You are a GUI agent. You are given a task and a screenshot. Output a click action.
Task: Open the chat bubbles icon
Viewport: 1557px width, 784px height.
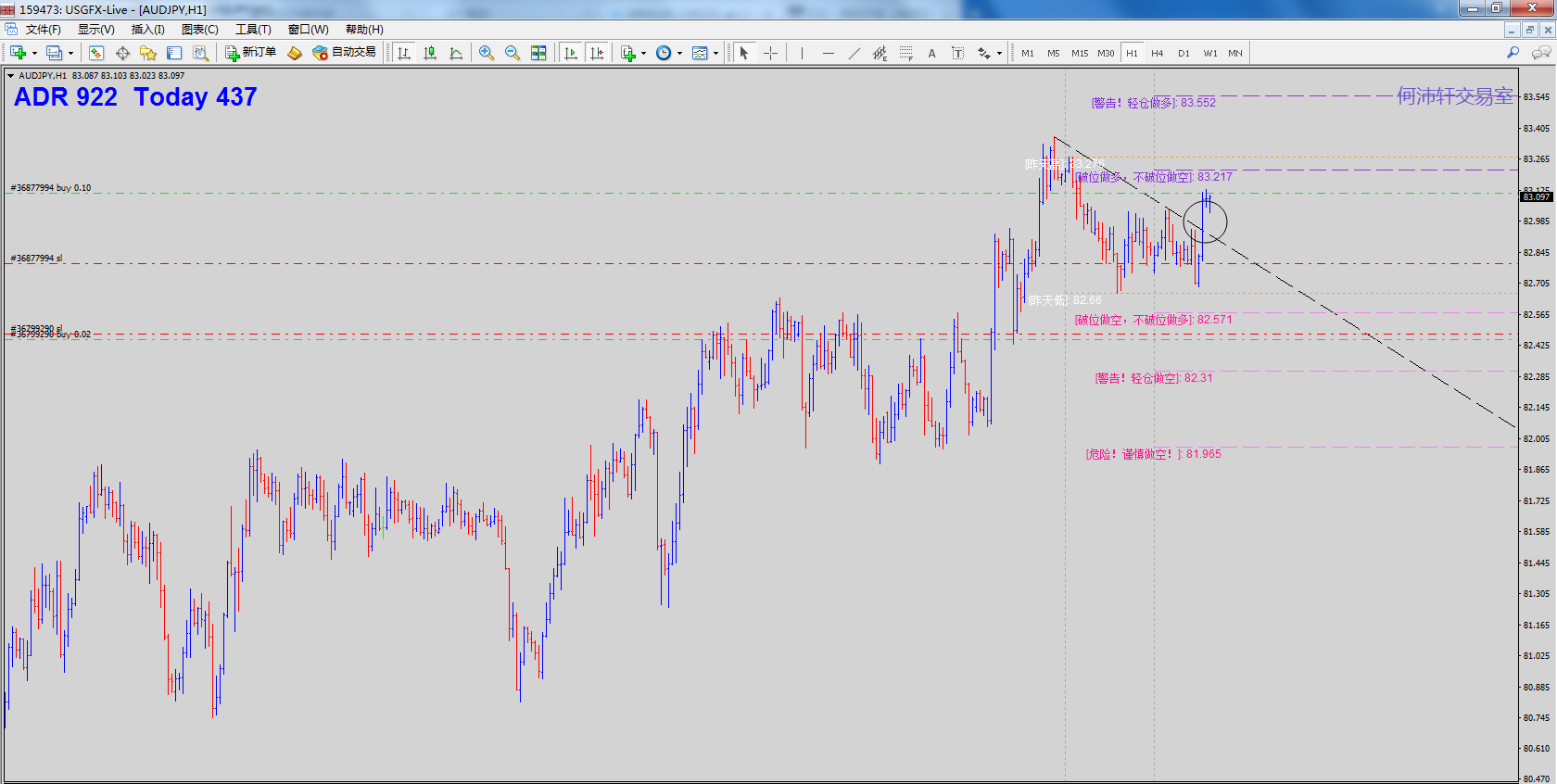(1541, 53)
